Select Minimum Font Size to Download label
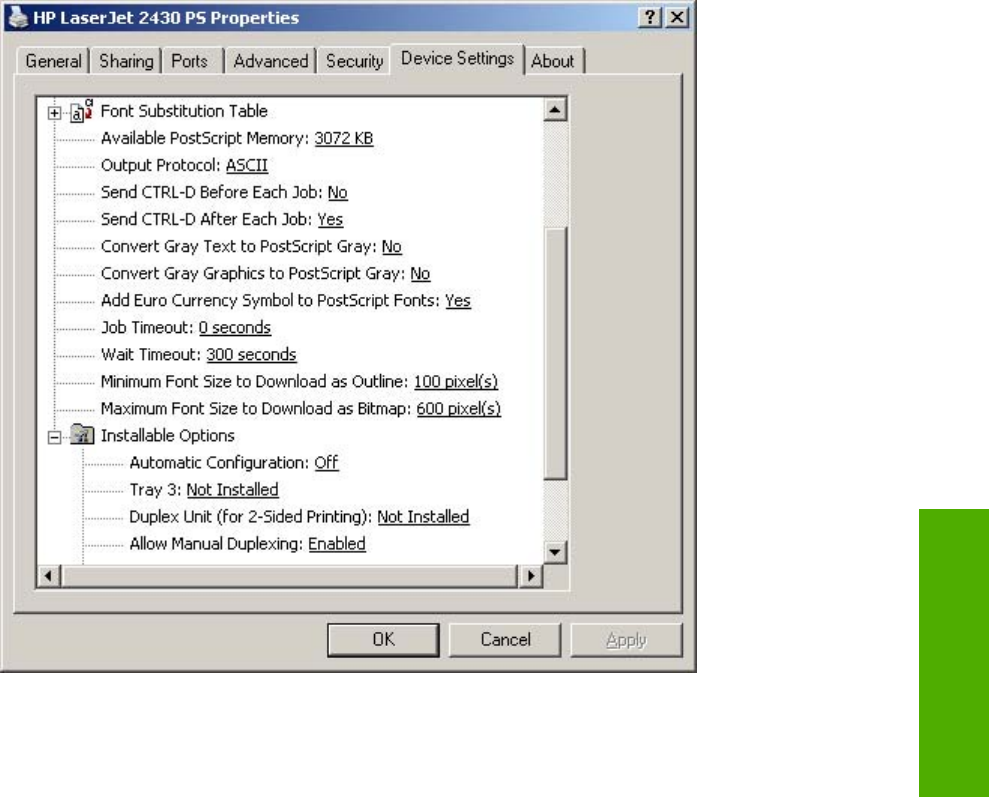This screenshot has width=989, height=797. [x=255, y=381]
